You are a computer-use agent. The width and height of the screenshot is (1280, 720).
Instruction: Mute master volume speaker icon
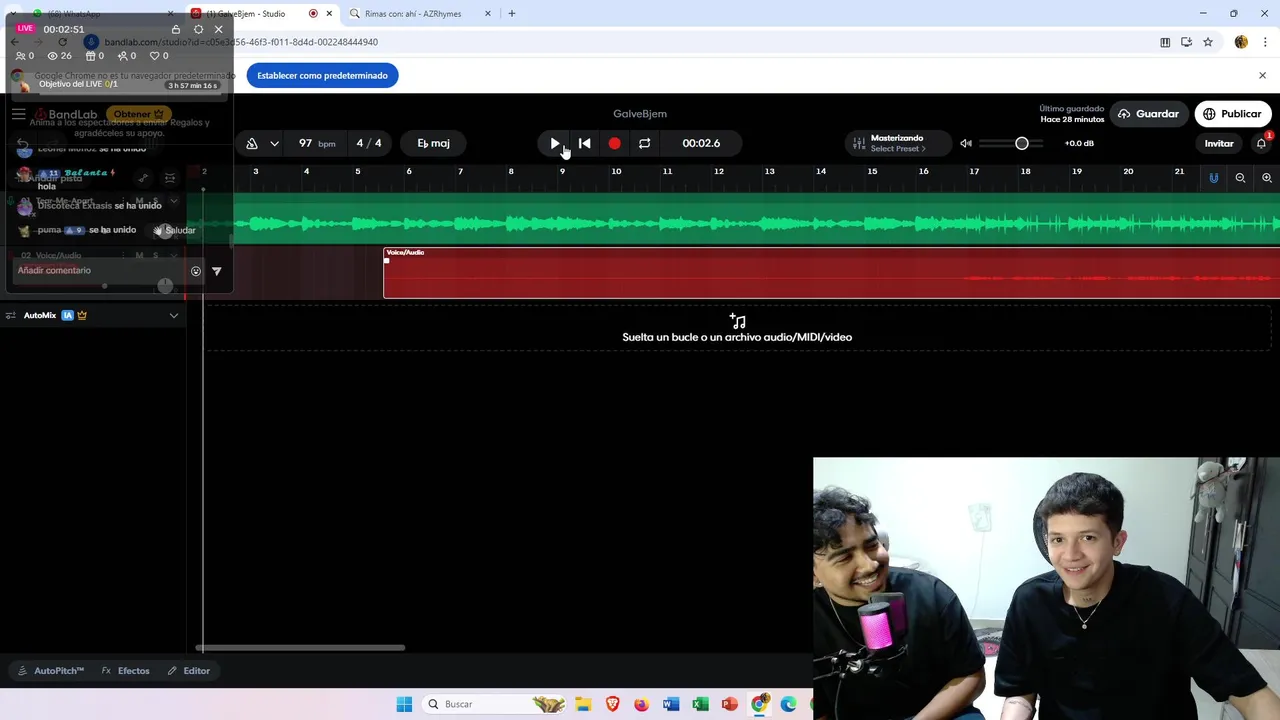[x=965, y=143]
